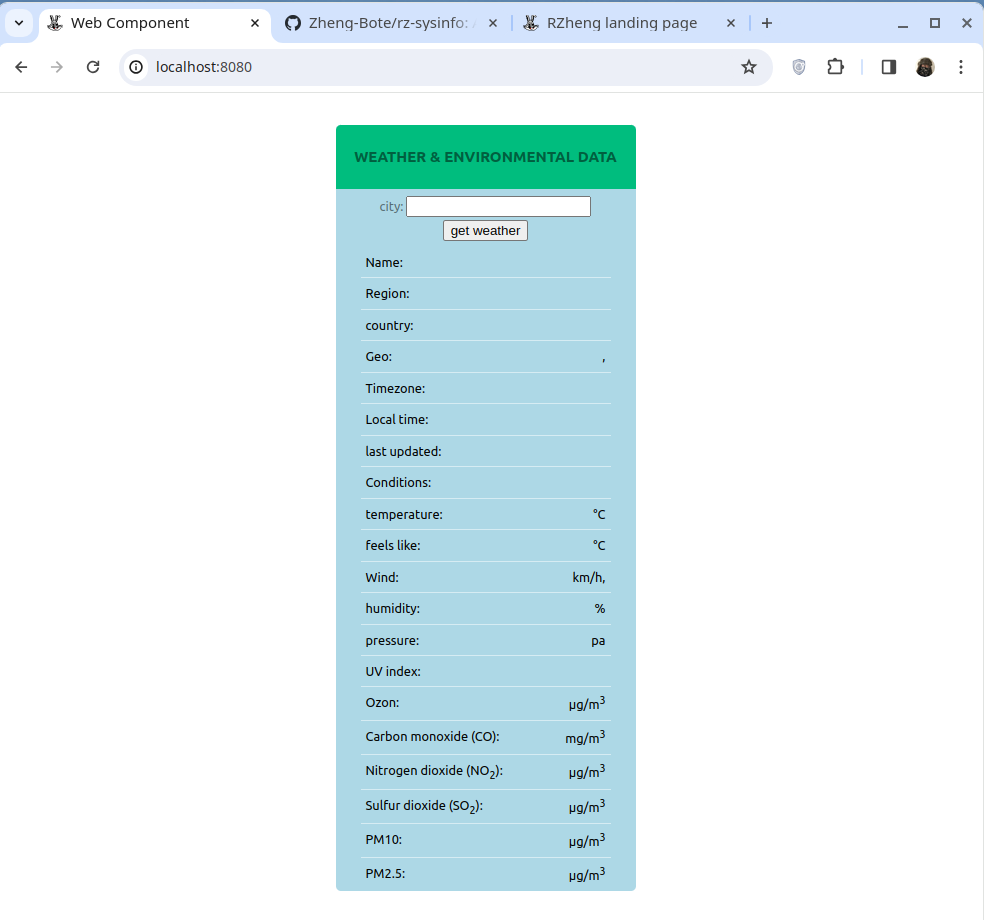Click the city: label
The height and width of the screenshot is (920, 984).
pos(391,206)
